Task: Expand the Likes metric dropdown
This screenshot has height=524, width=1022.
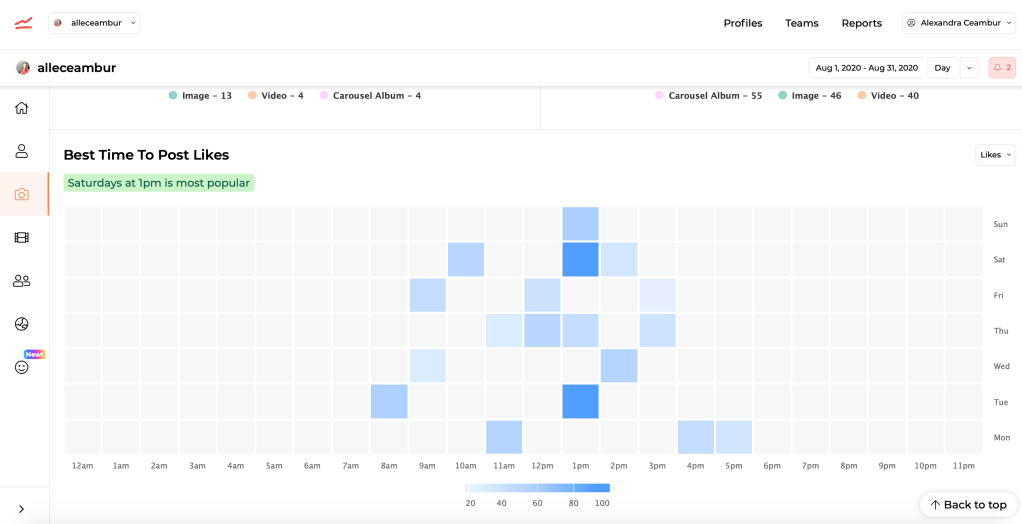Action: click(x=995, y=155)
